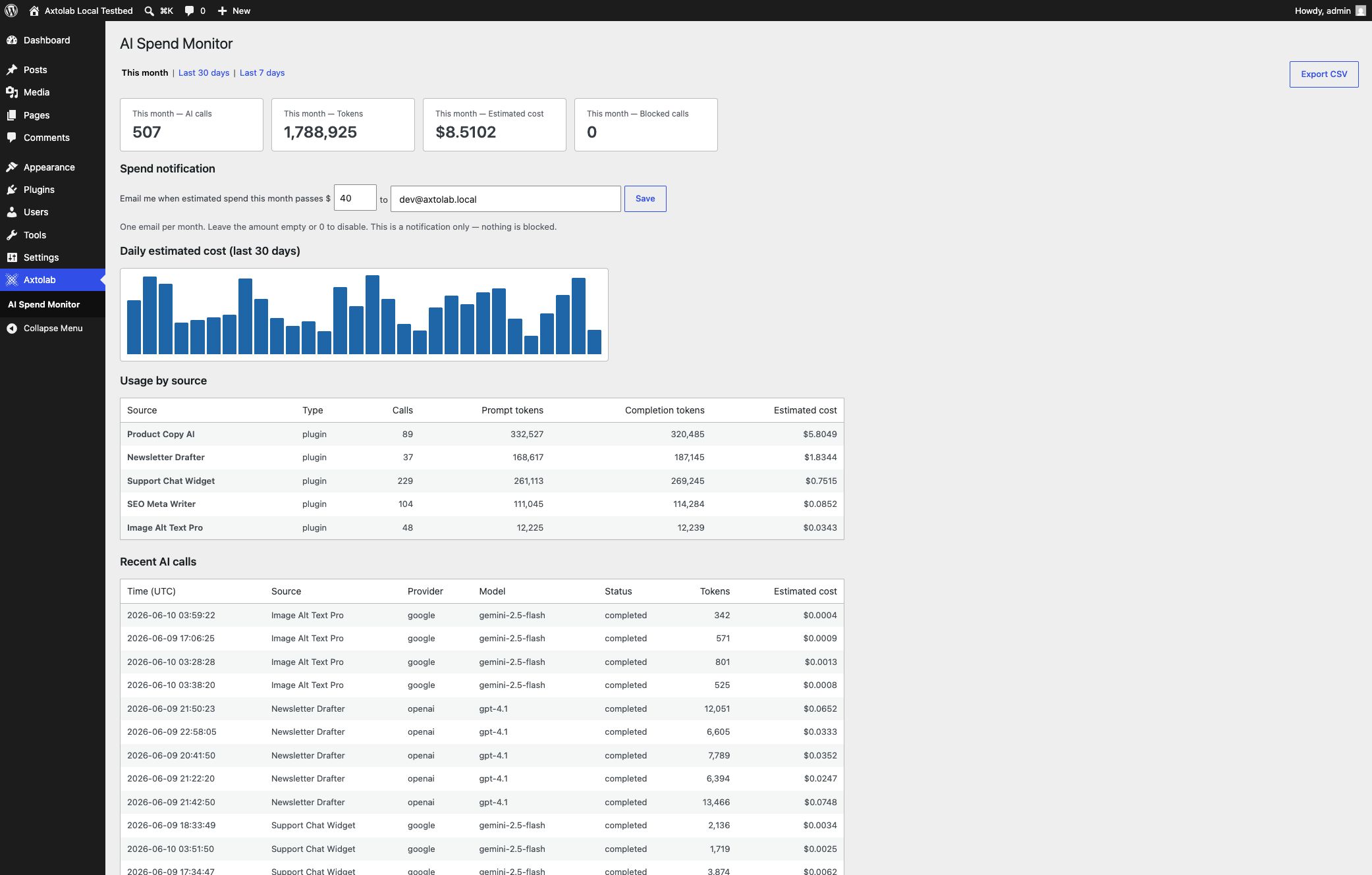Click the Dashboard gauge icon
This screenshot has width=1372, height=875.
coord(12,40)
